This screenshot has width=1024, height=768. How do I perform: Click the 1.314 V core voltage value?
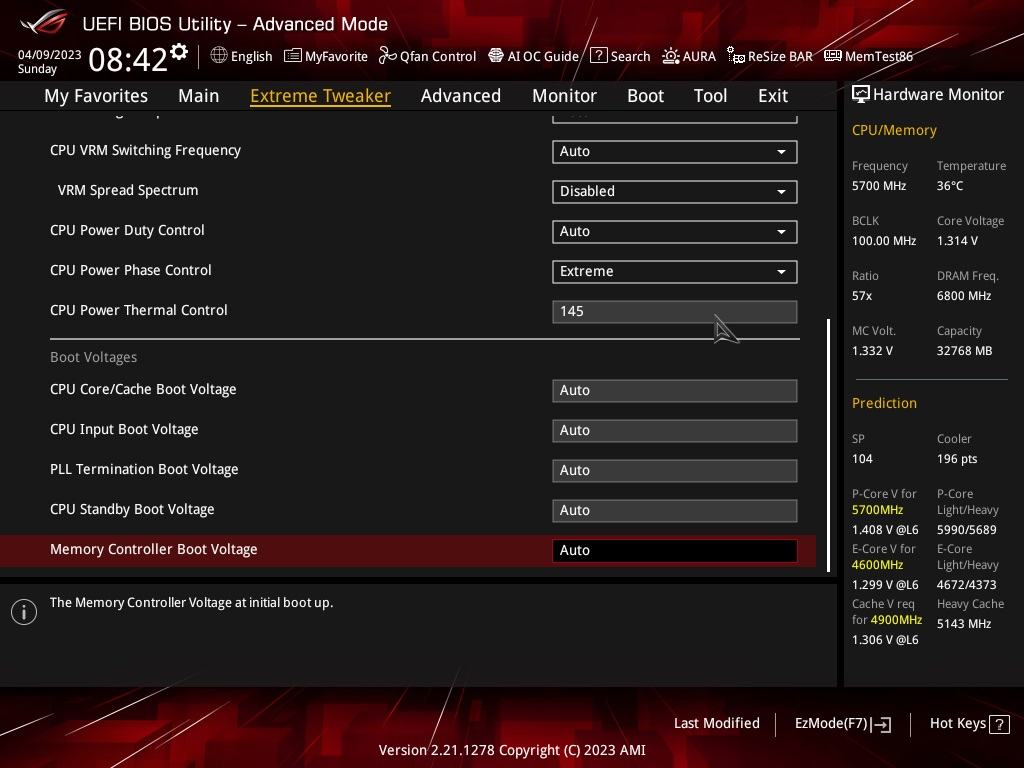[957, 241]
